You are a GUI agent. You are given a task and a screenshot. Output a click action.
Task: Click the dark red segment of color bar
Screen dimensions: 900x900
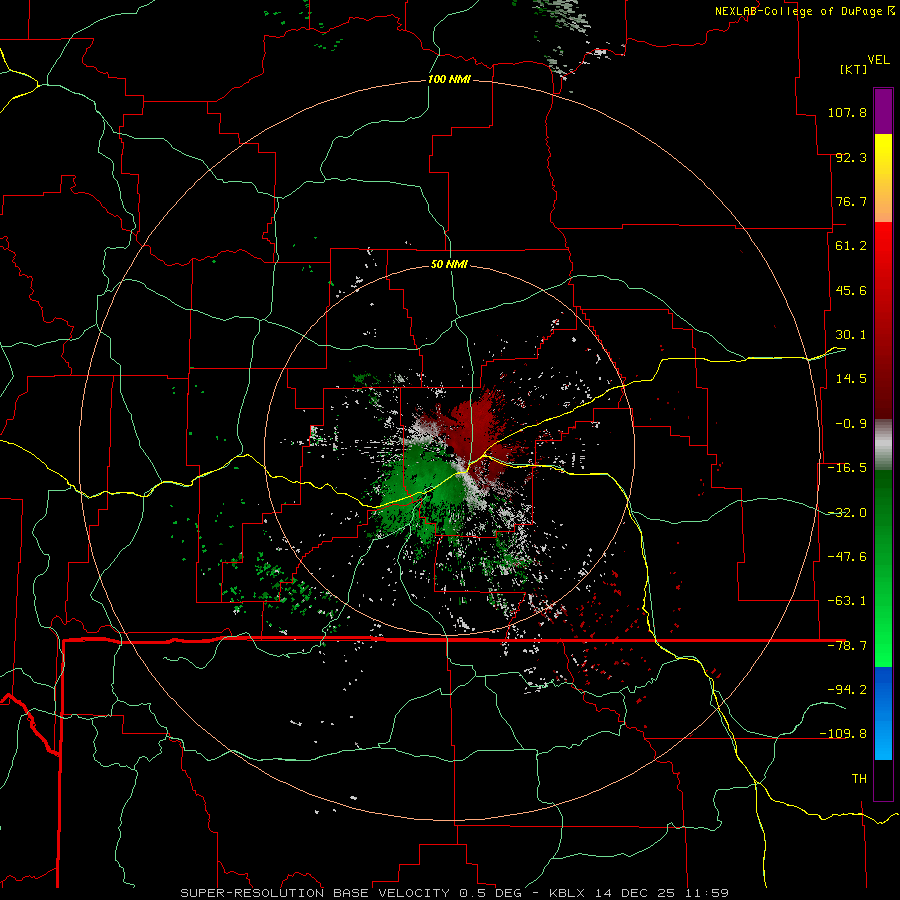[883, 367]
